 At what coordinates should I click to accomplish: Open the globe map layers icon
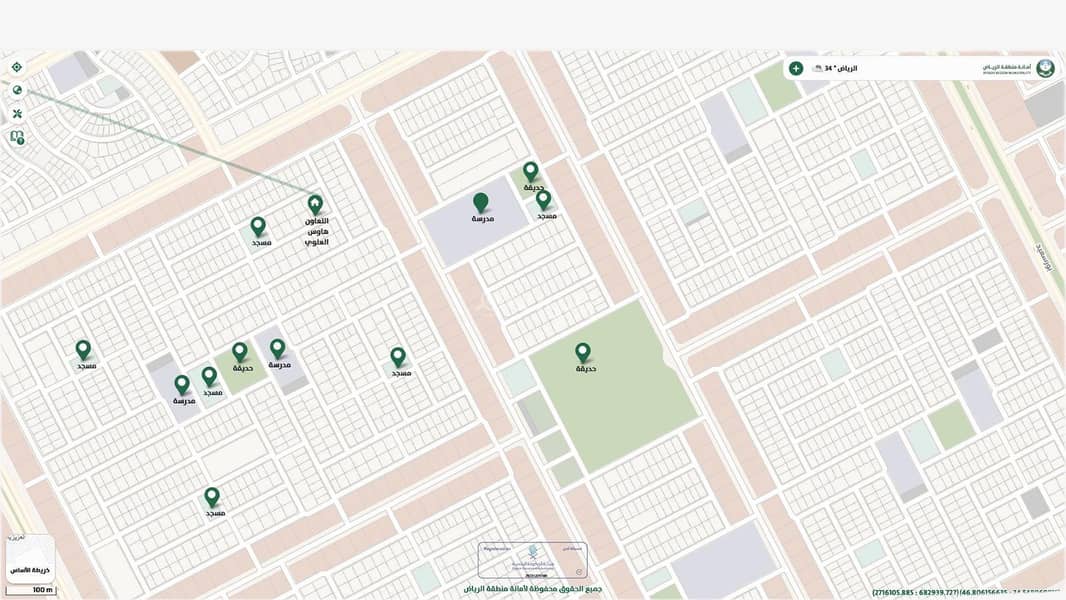tap(17, 90)
